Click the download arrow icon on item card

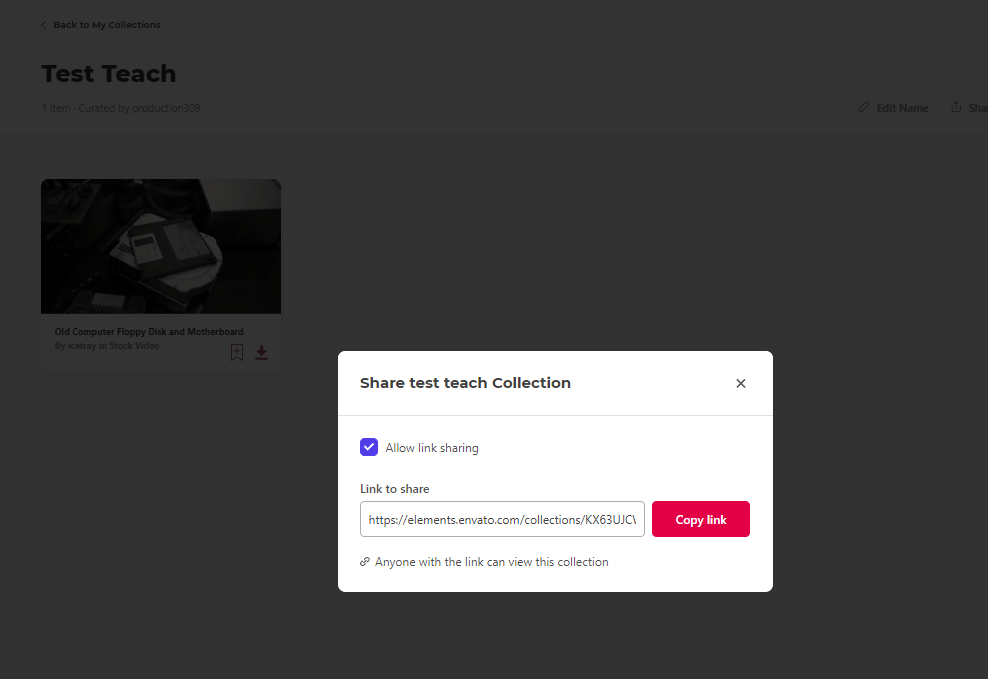tap(261, 353)
